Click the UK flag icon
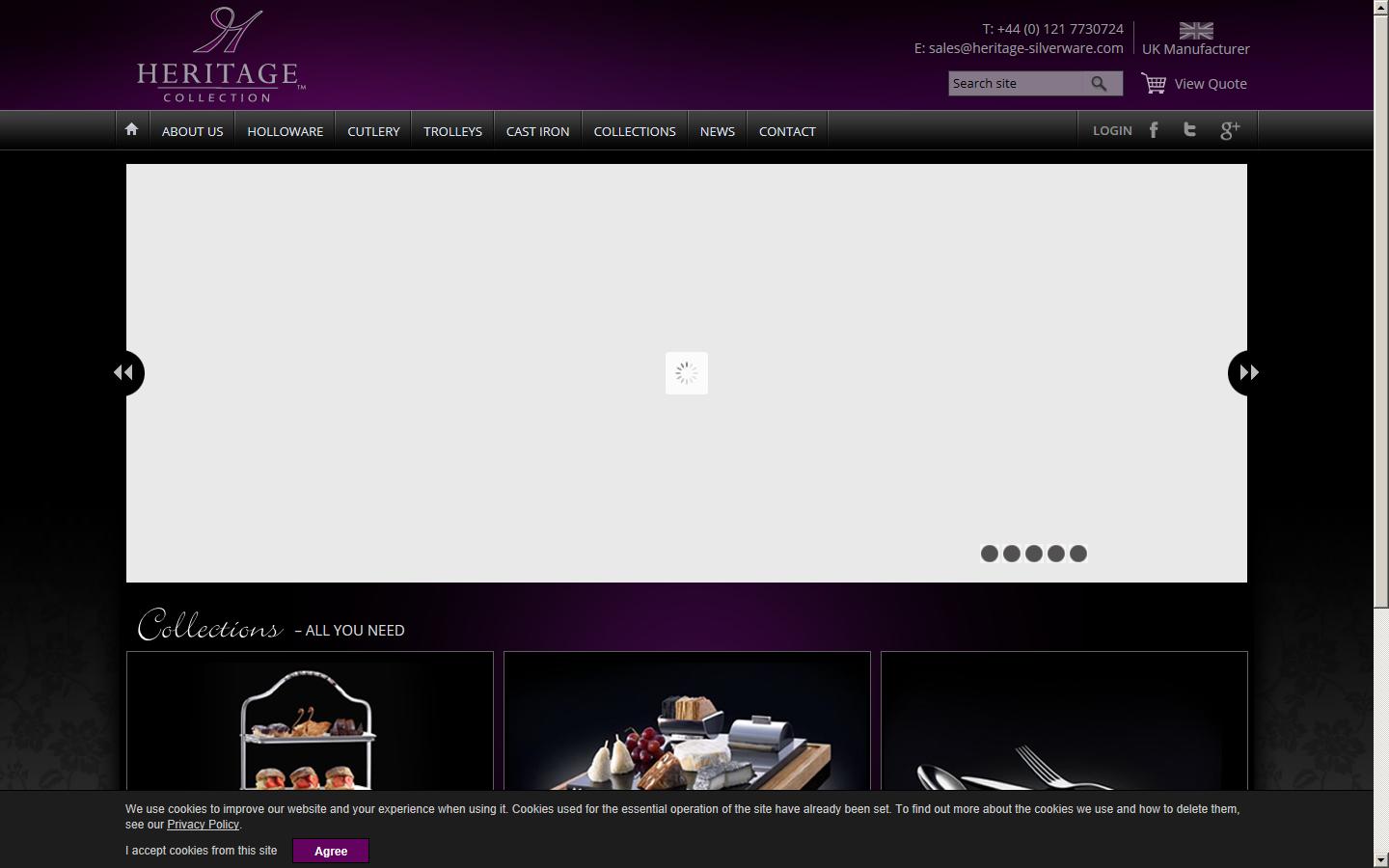 [1196, 31]
